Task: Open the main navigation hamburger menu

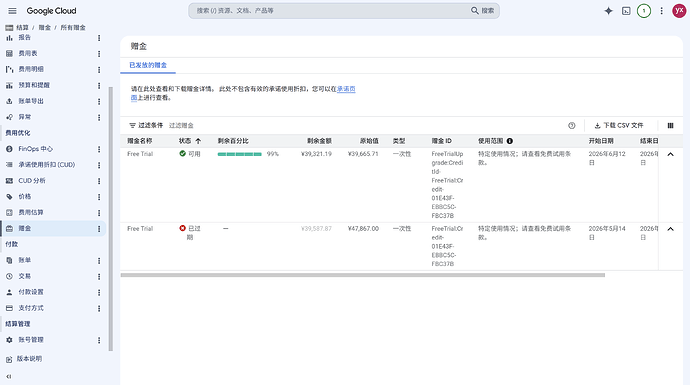Action: tap(12, 11)
